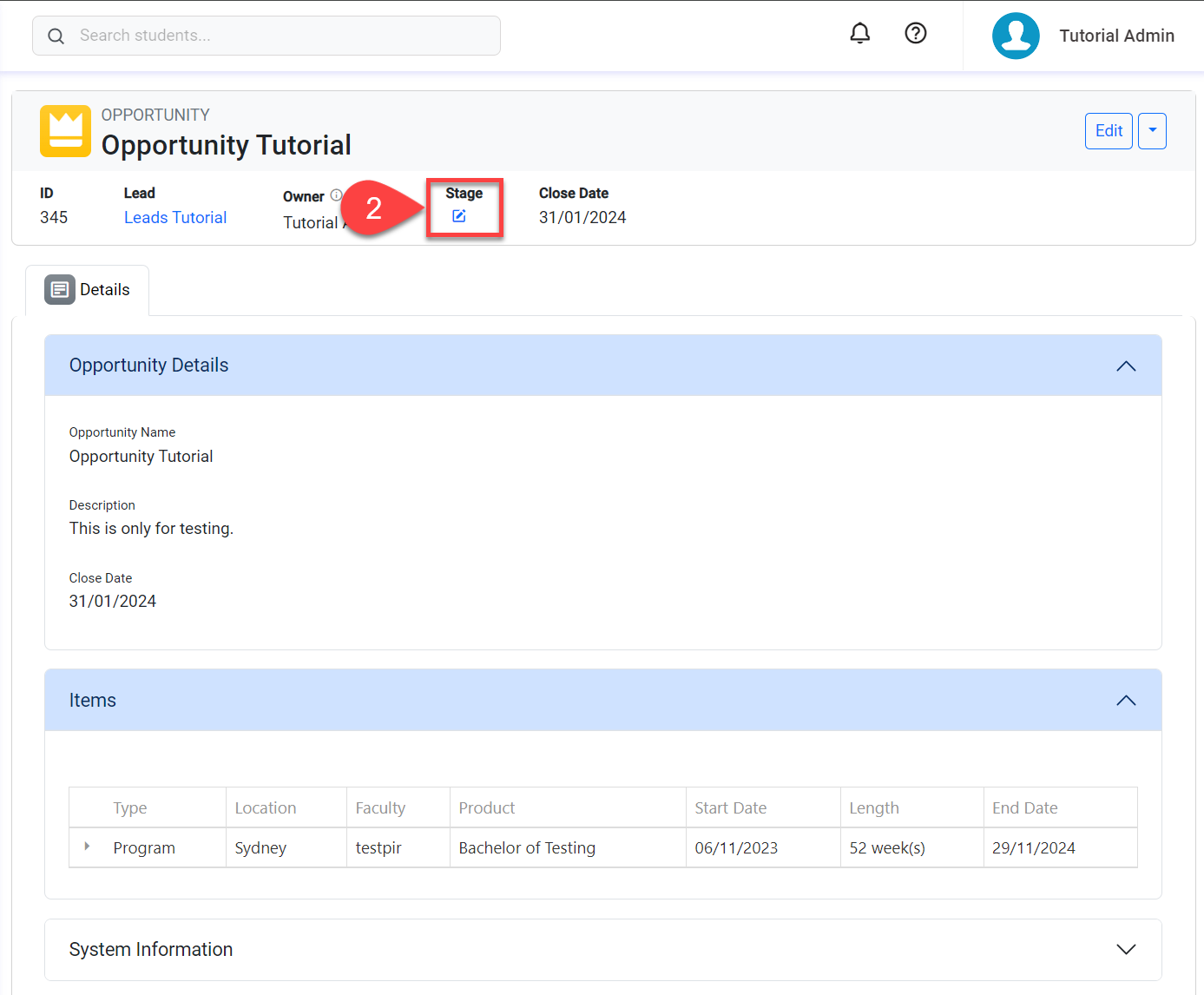
Task: Click the search magnifier icon
Action: pos(56,36)
